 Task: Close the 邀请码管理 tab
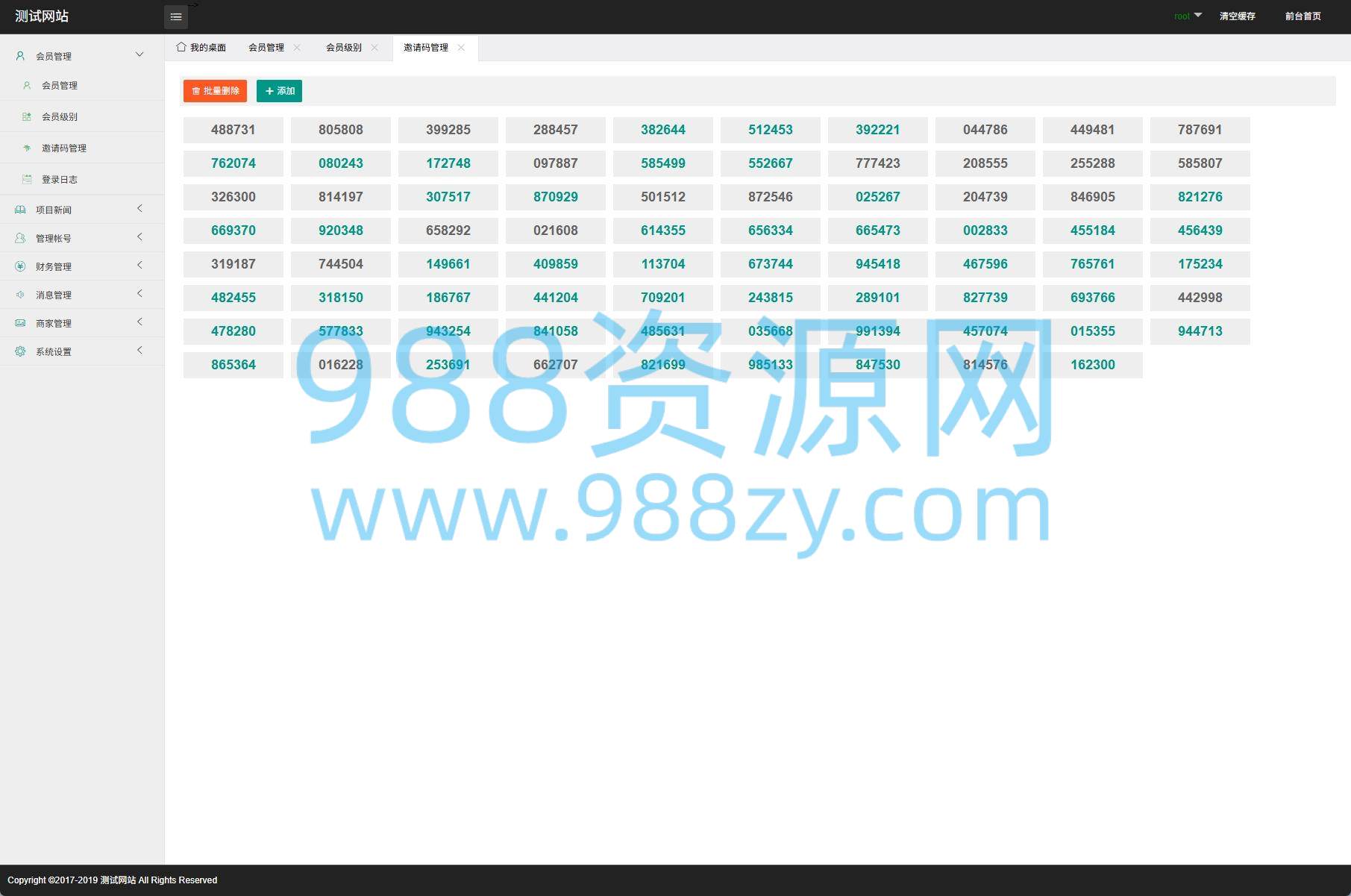tap(461, 48)
